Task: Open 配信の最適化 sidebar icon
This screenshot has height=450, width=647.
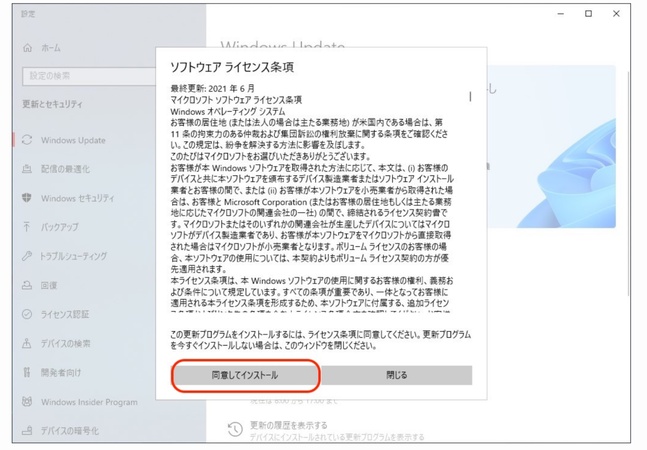Action: pyautogui.click(x=27, y=169)
